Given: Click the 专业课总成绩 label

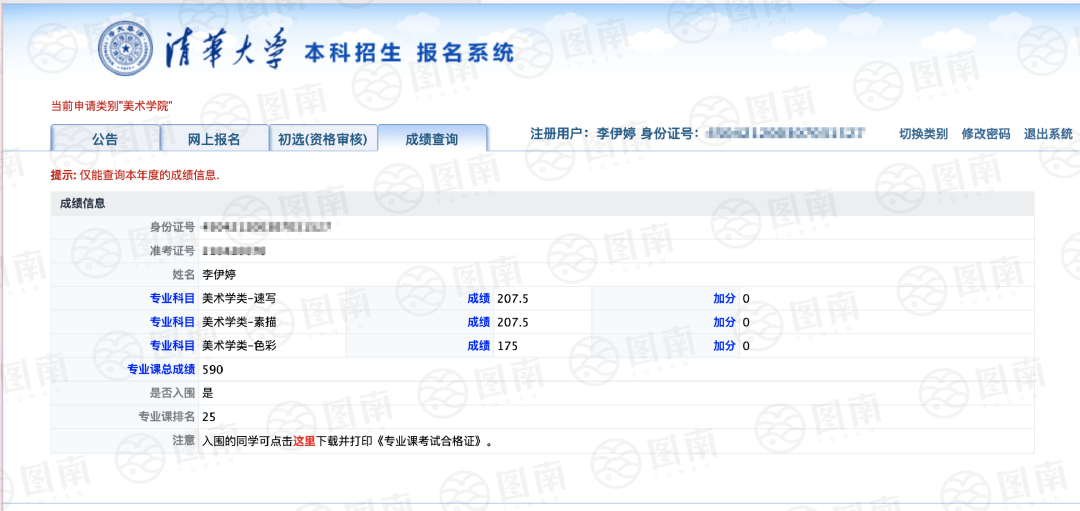Looking at the screenshot, I should coord(161,369).
